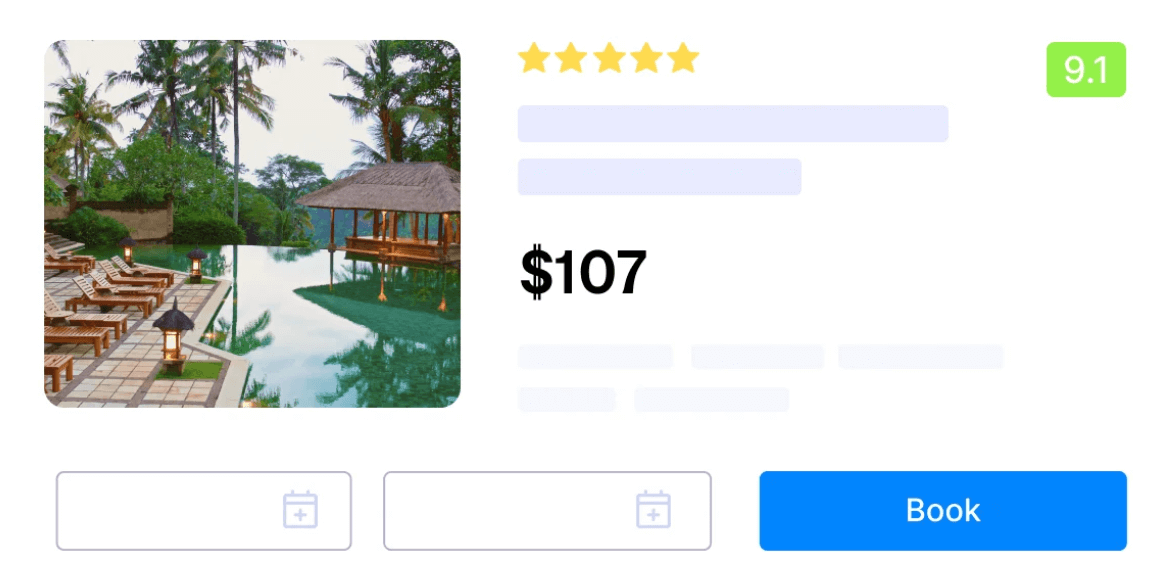The image size is (1162, 588).
Task: Click the second amenity tag in top row
Action: pyautogui.click(x=757, y=357)
